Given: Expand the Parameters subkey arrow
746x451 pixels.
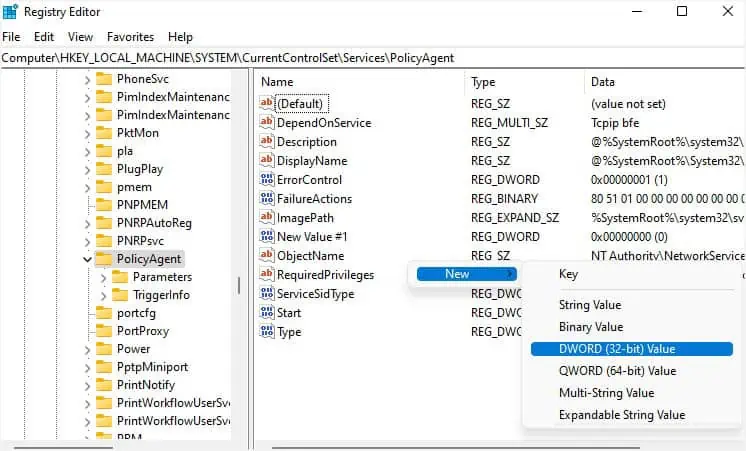Looking at the screenshot, I should click(x=103, y=277).
